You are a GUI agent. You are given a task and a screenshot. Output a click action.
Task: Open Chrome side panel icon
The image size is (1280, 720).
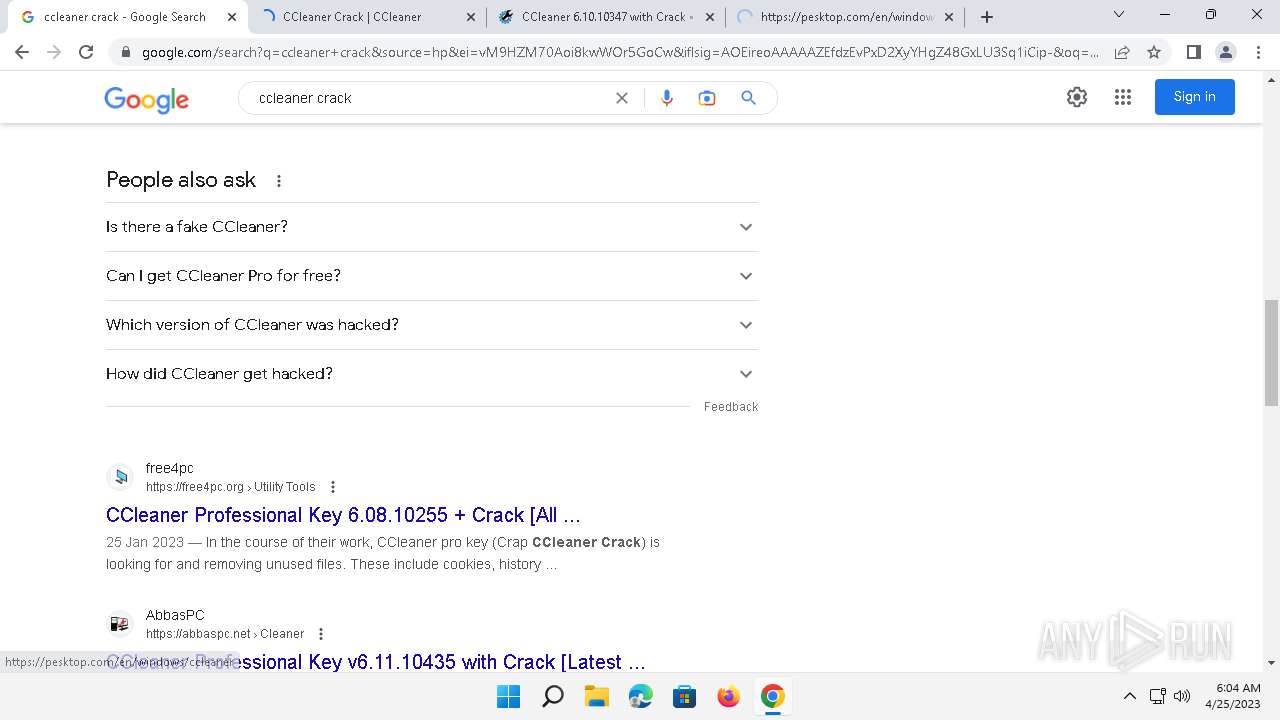click(x=1193, y=52)
